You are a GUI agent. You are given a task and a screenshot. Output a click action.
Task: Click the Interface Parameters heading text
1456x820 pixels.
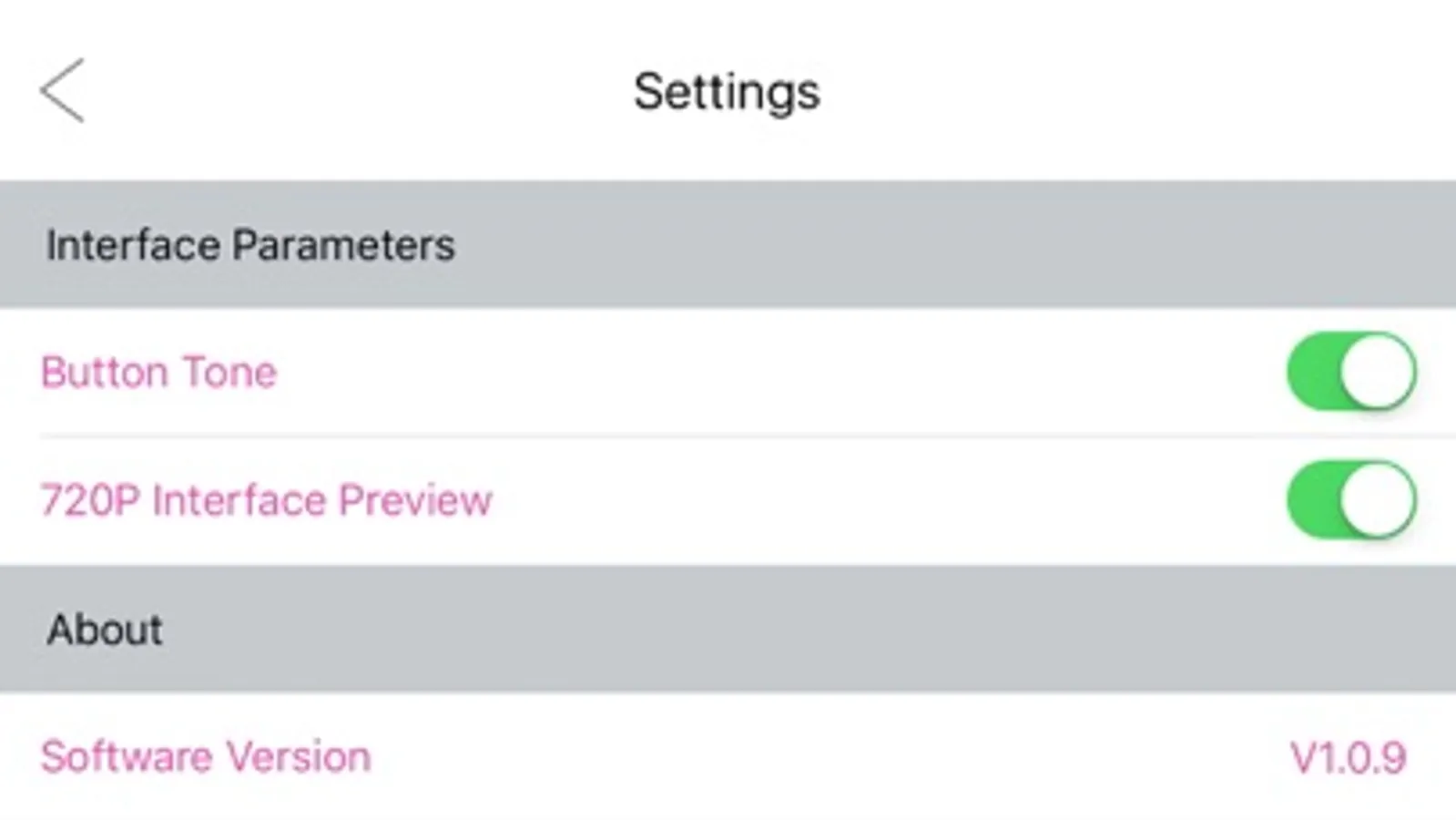(x=250, y=245)
